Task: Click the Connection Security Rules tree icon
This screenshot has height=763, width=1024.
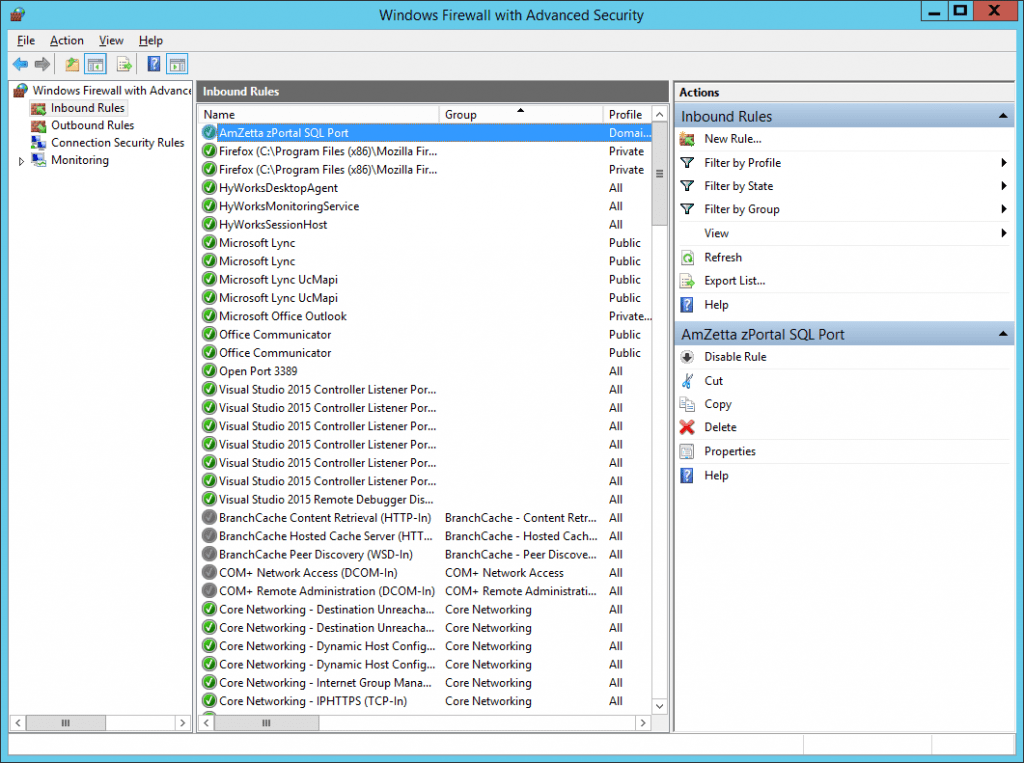Action: point(39,142)
